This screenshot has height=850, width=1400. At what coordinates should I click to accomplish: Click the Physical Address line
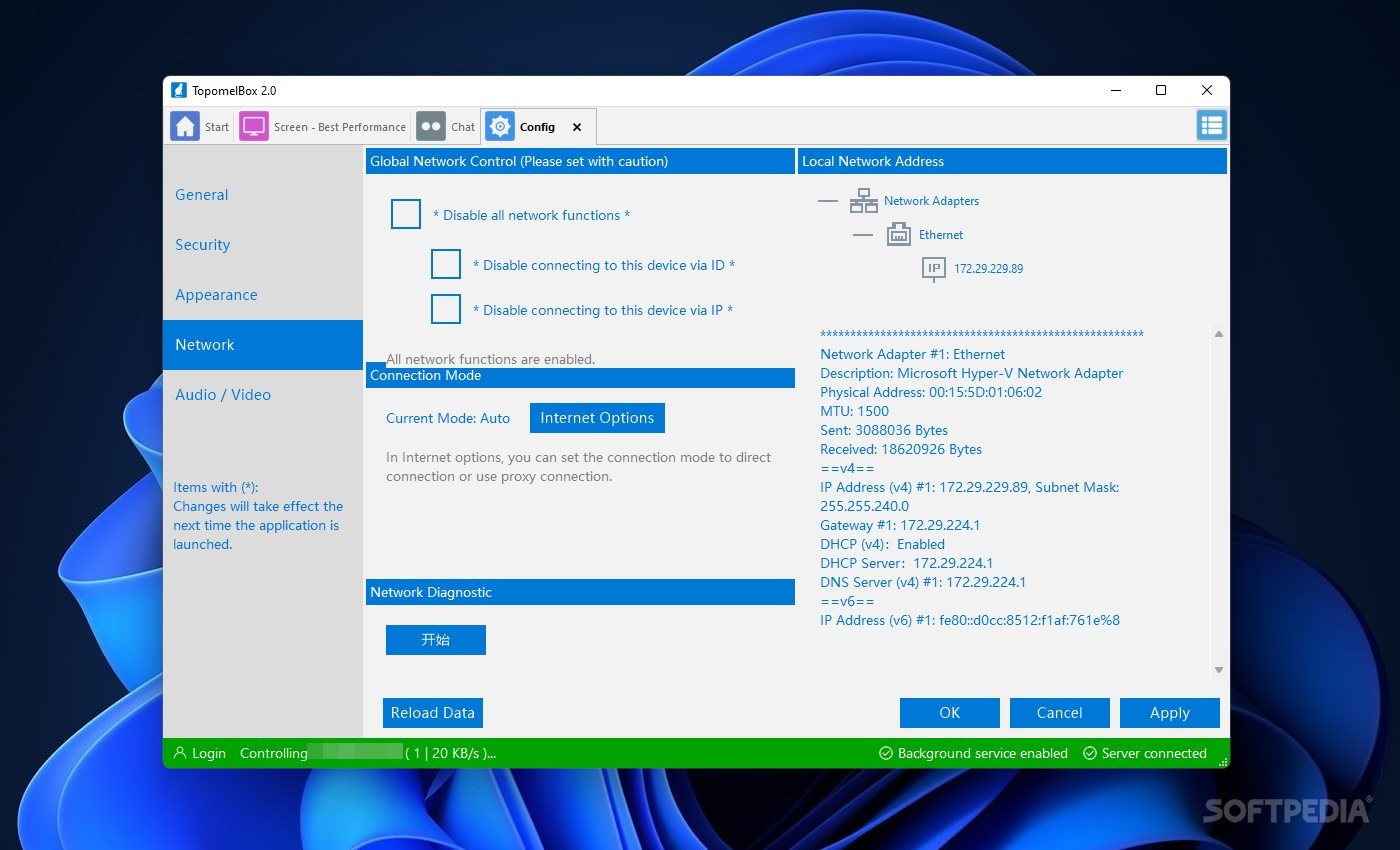[x=931, y=392]
